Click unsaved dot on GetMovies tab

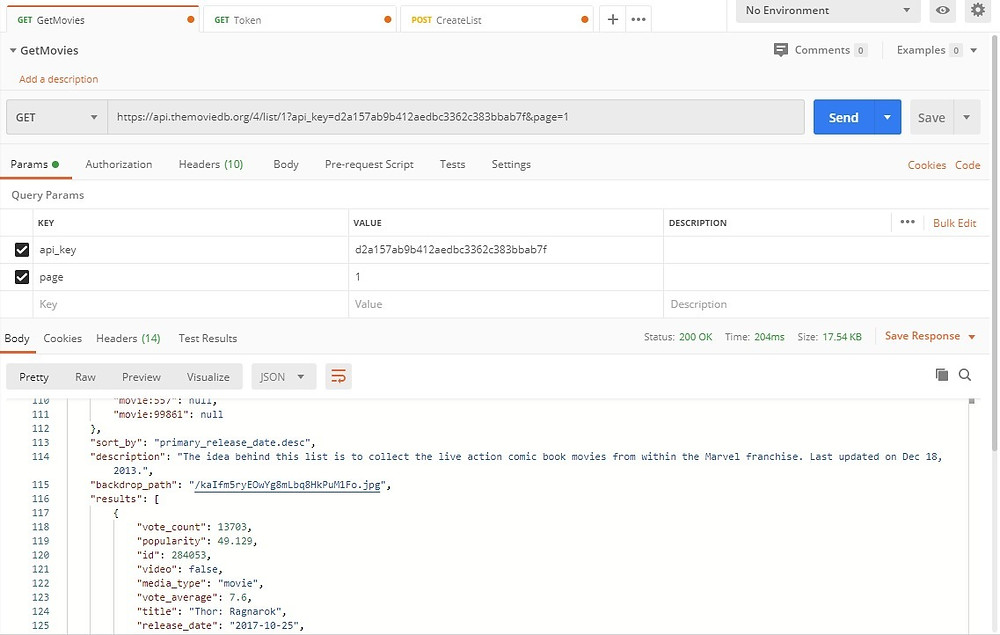(190, 20)
